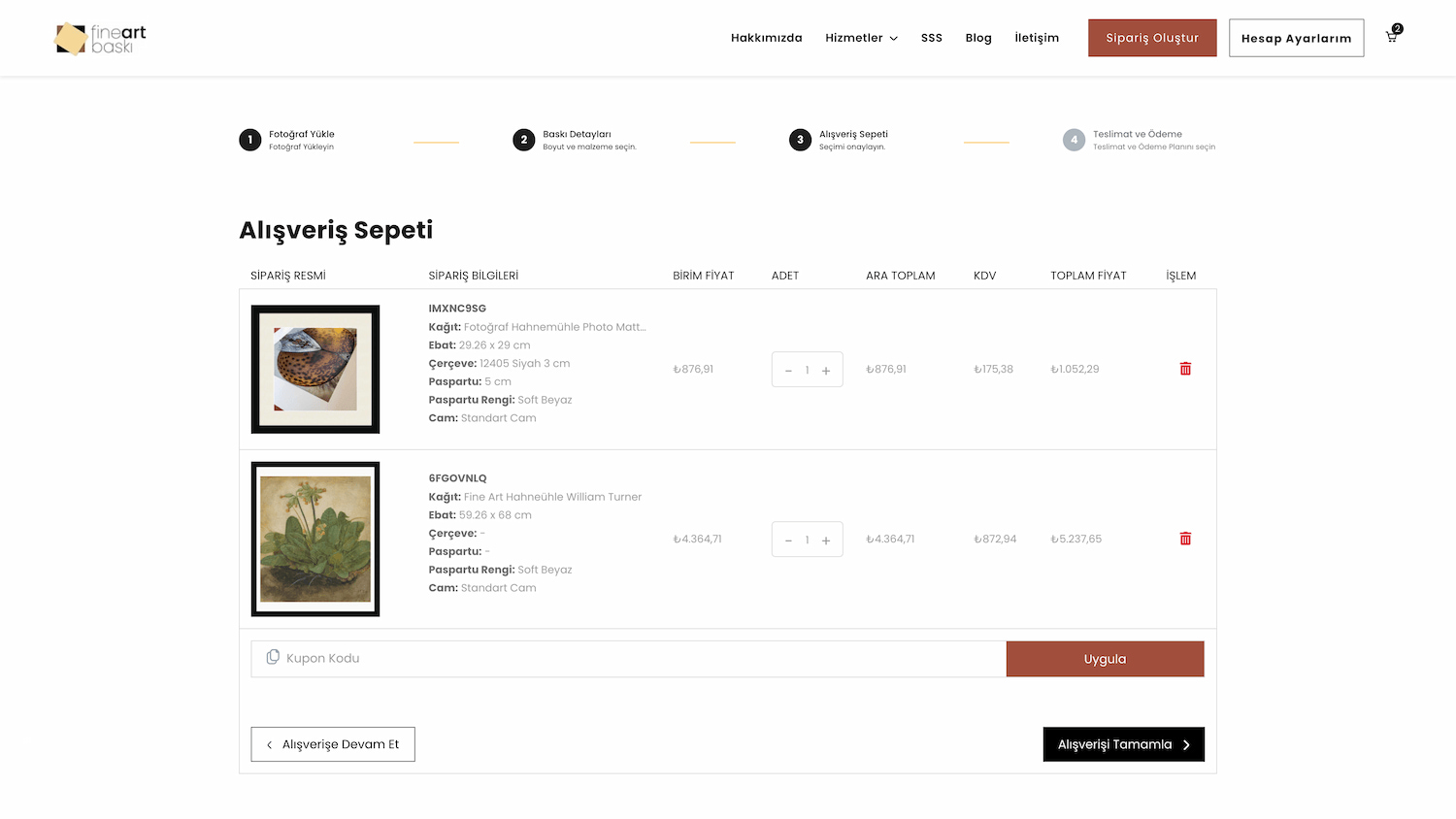Increase quantity of the IMXNC9SG item
The image size is (1456, 819).
coord(826,370)
